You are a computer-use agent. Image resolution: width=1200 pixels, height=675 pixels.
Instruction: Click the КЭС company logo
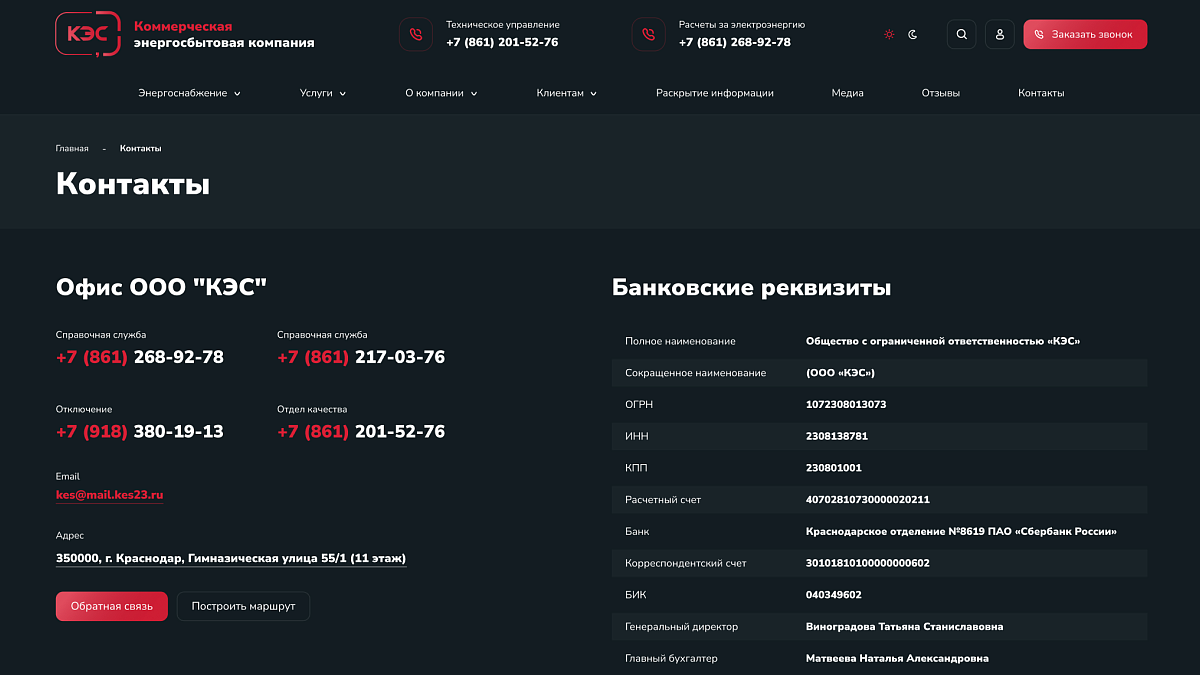click(x=88, y=34)
